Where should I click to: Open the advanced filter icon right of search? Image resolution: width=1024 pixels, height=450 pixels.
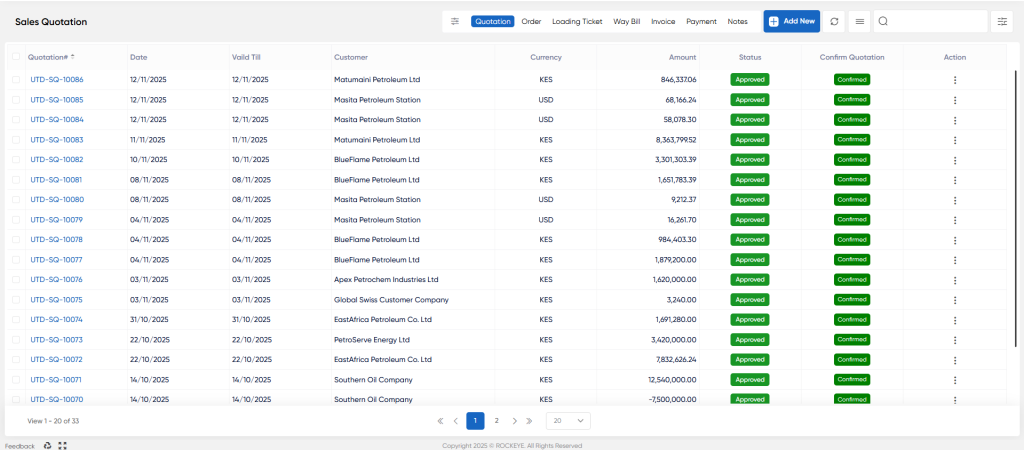[x=1002, y=22]
